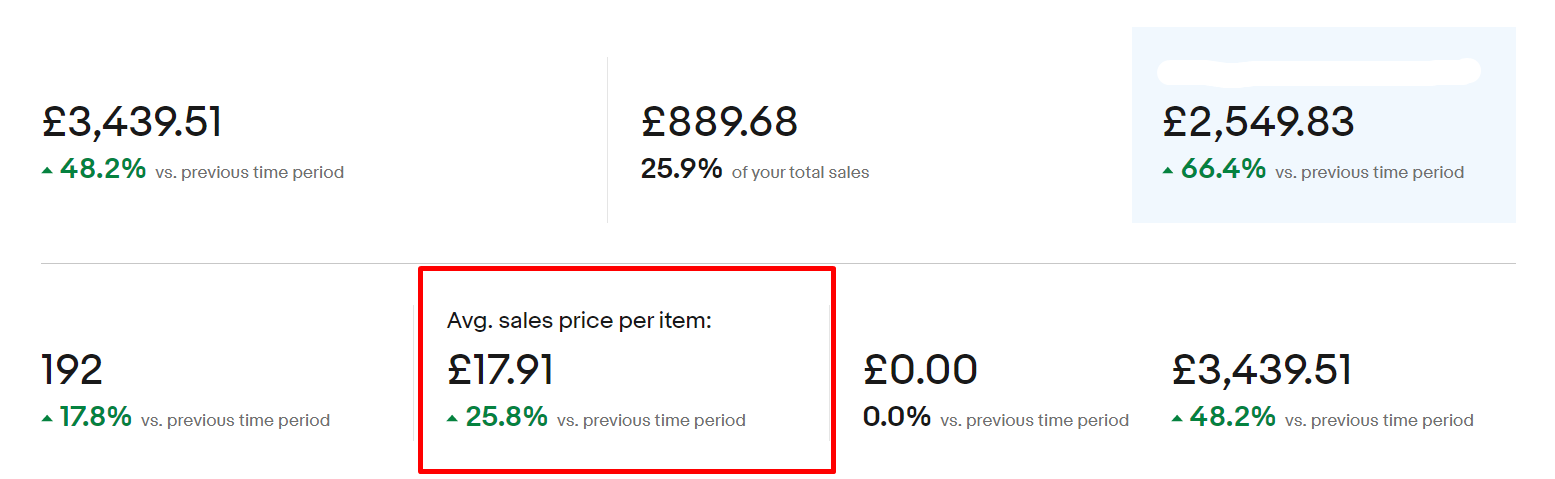Click the 0.0% change value
Viewport: 1555px width, 479px height.
[x=896, y=418]
